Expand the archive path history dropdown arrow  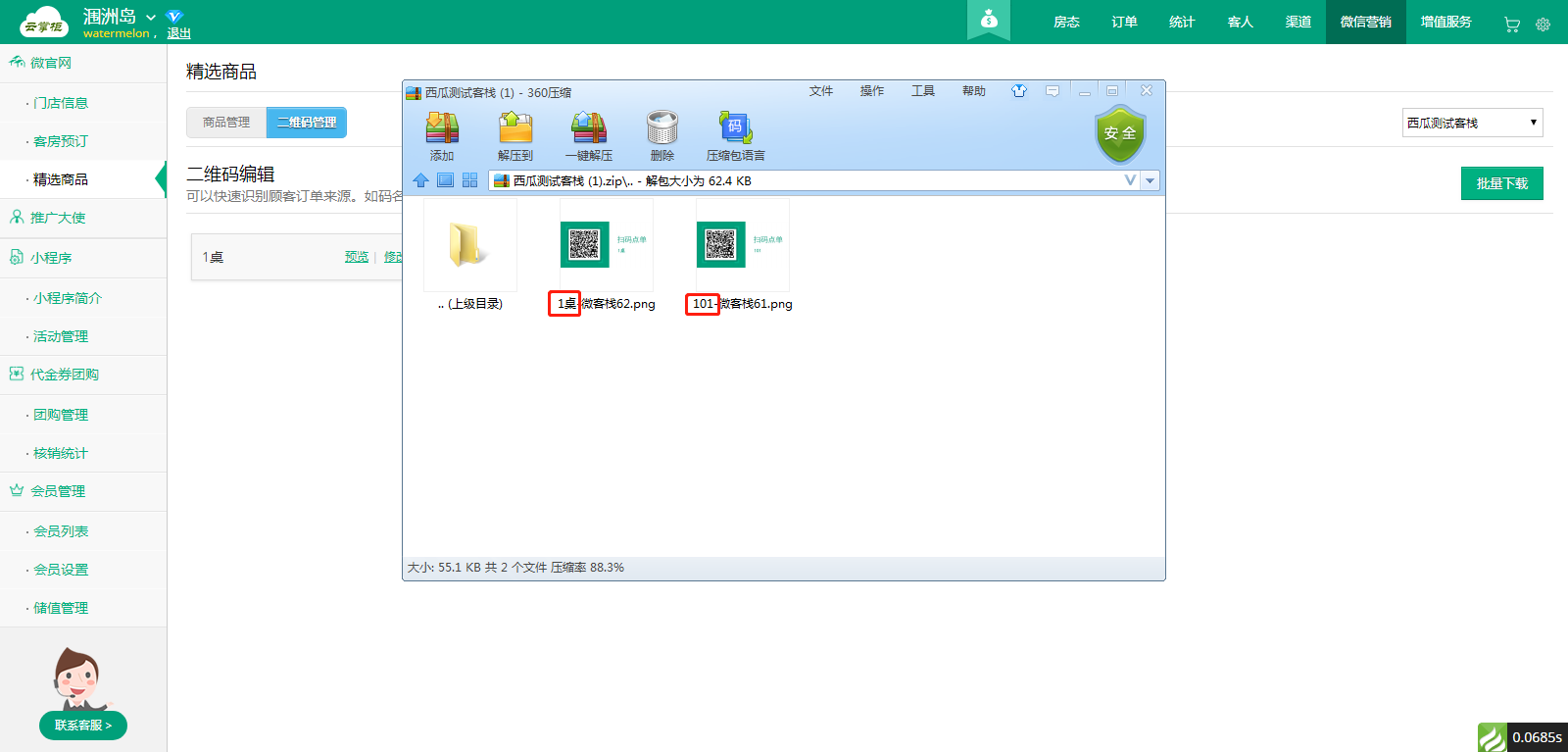(1151, 180)
